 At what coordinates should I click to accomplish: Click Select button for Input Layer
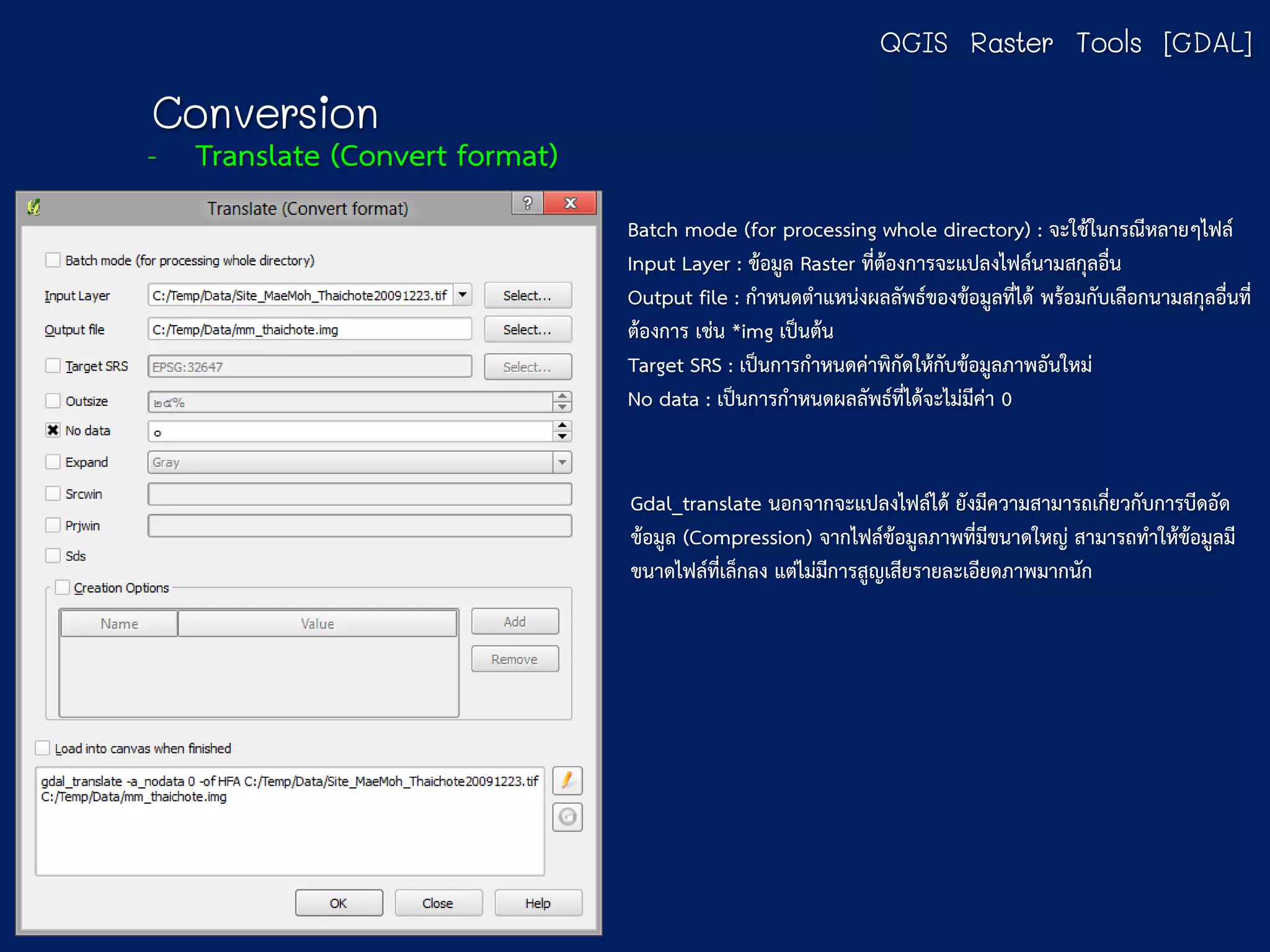528,296
